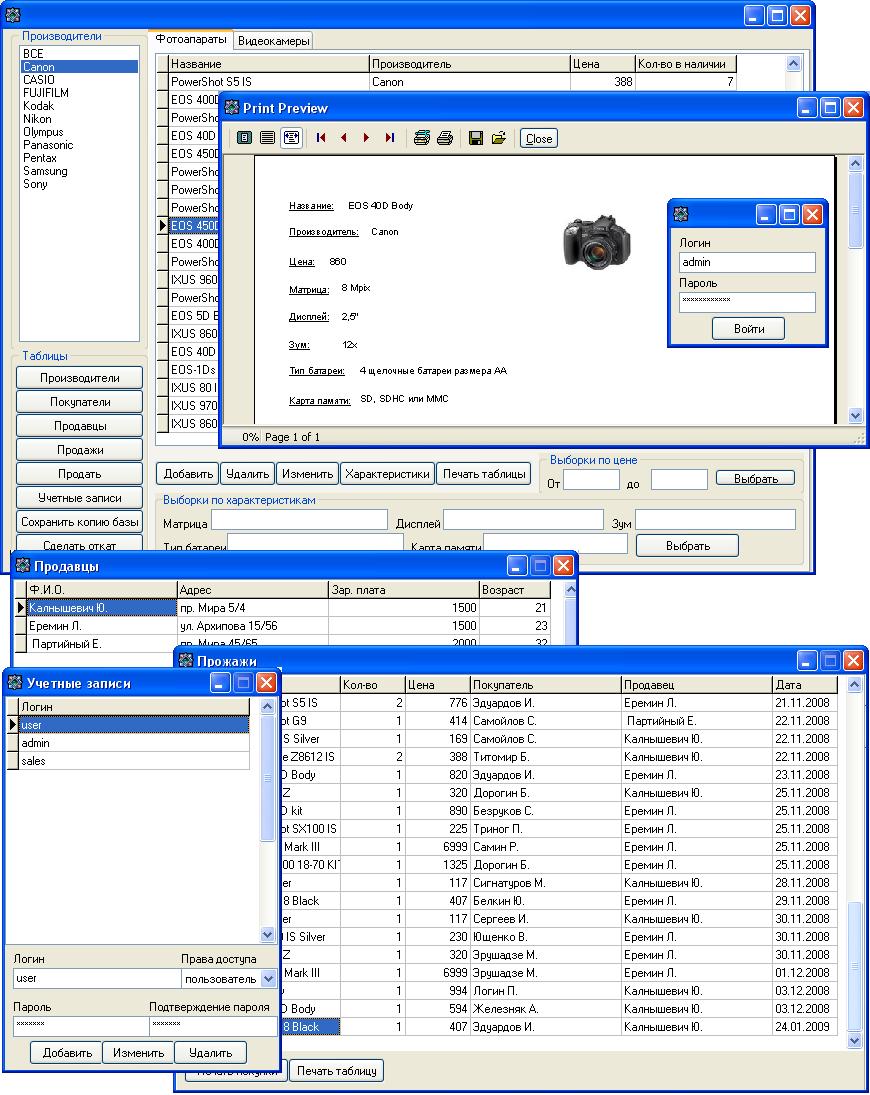
Task: Click the Дата column header in sales table
Action: click(805, 685)
